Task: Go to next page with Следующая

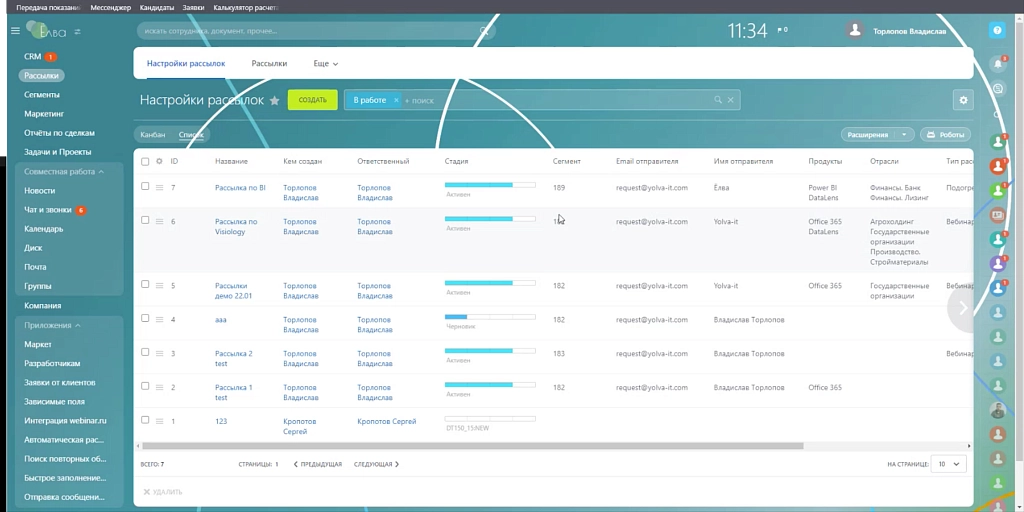Action: [377, 464]
